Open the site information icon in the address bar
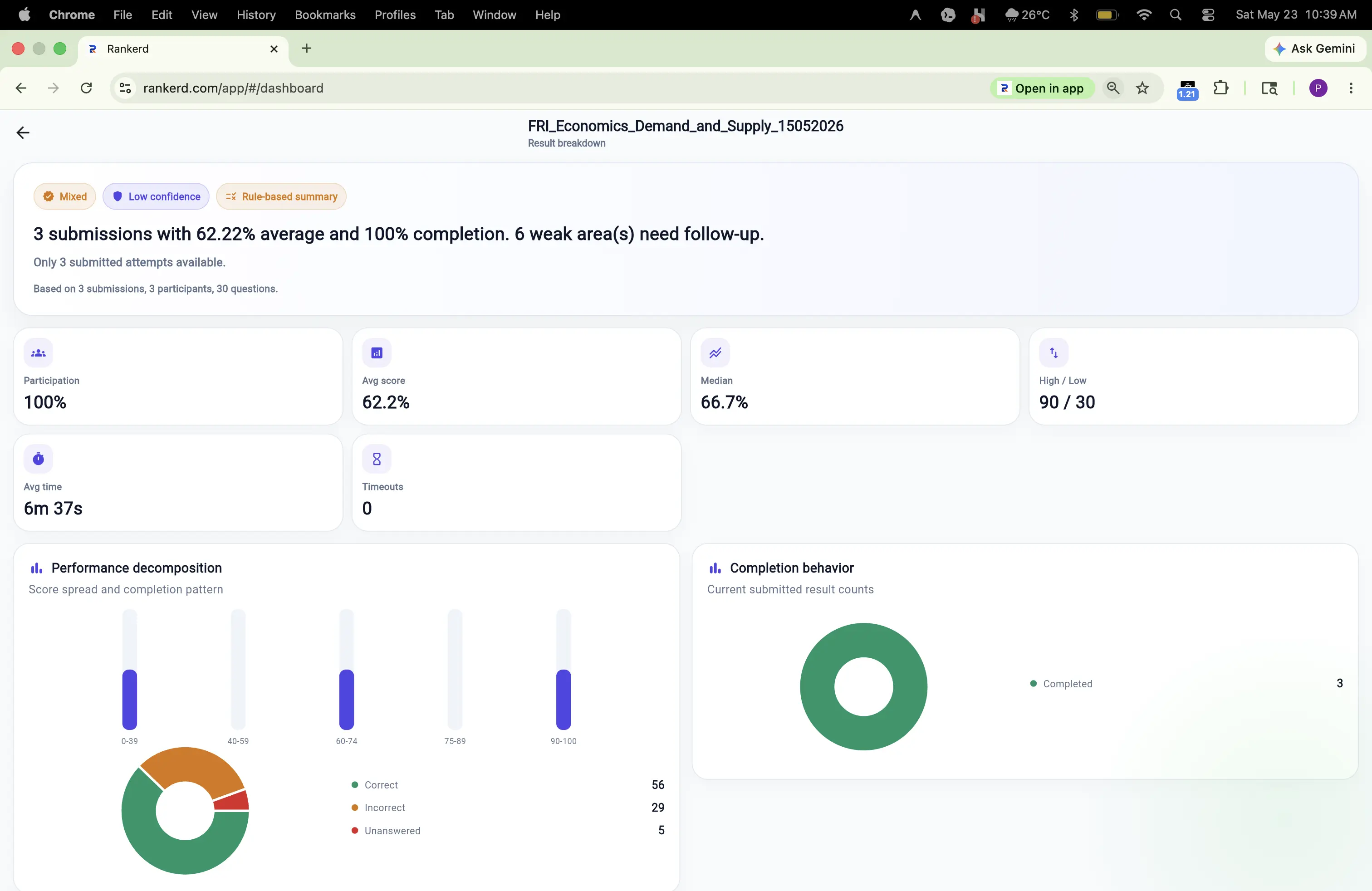Image resolution: width=1372 pixels, height=891 pixels. tap(125, 88)
